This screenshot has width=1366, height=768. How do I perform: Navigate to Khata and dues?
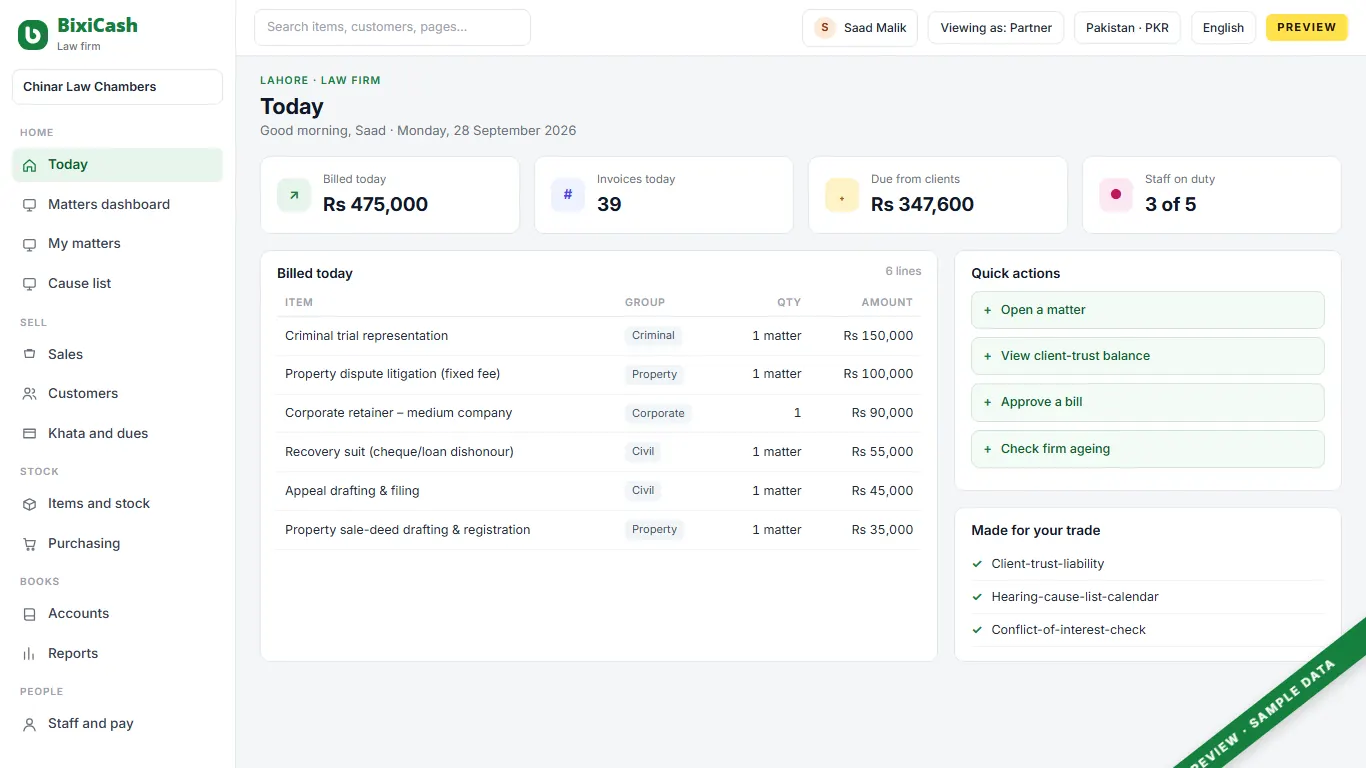click(117, 434)
